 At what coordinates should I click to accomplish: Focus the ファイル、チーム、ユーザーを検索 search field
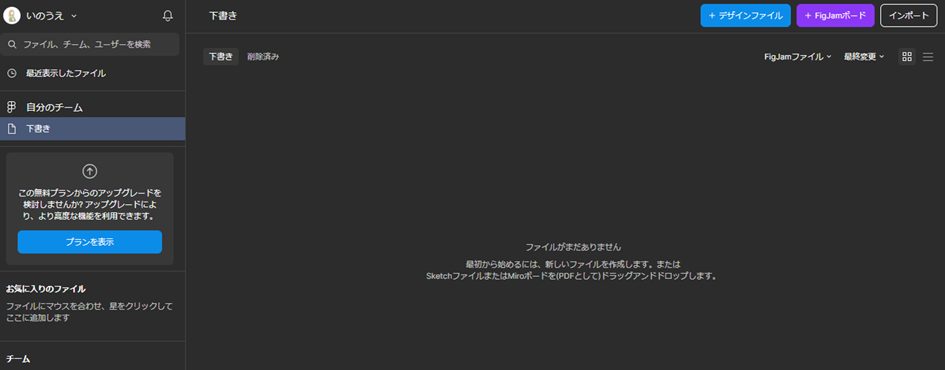[x=90, y=45]
